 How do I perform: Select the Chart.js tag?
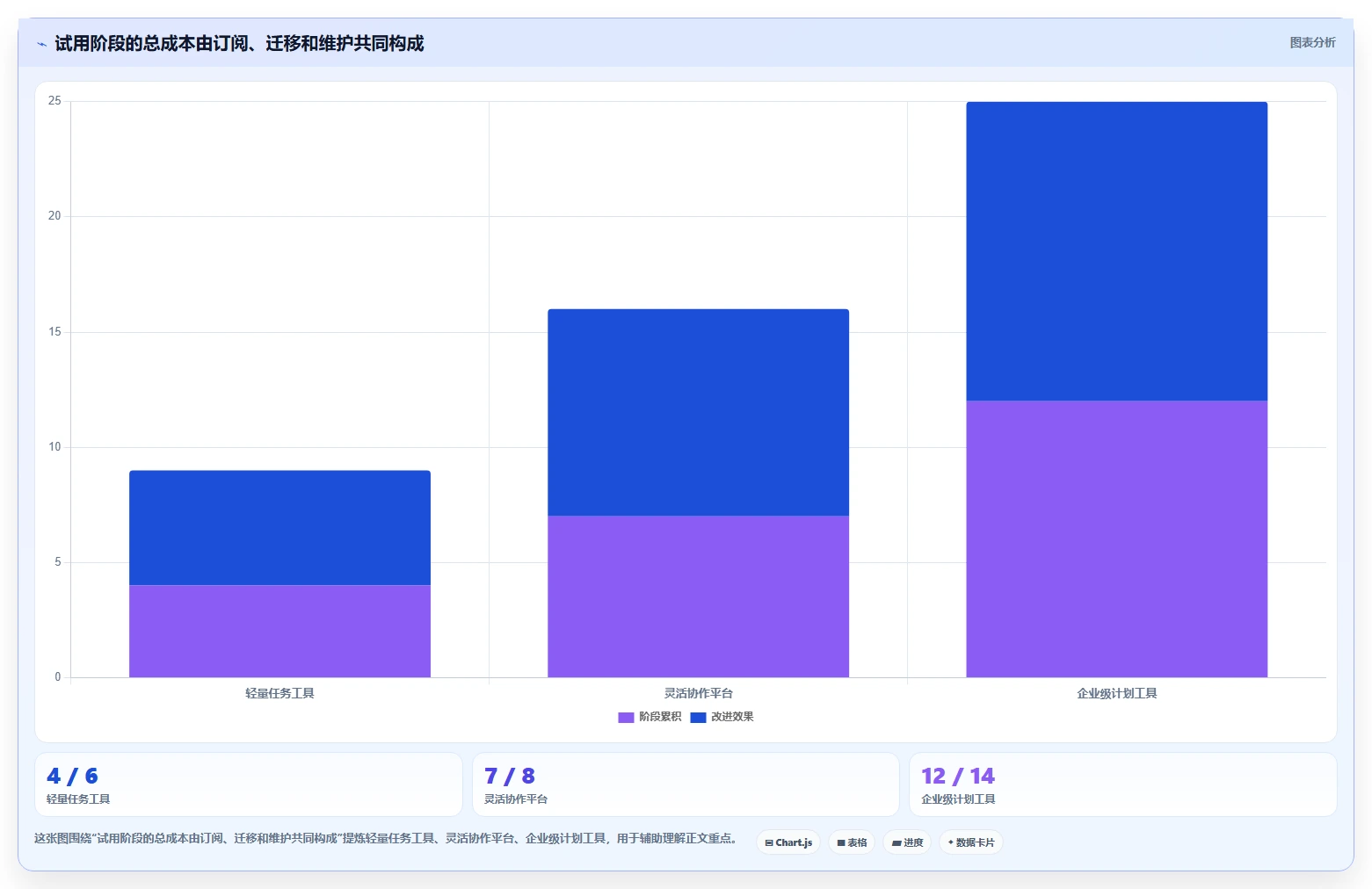pyautogui.click(x=788, y=842)
